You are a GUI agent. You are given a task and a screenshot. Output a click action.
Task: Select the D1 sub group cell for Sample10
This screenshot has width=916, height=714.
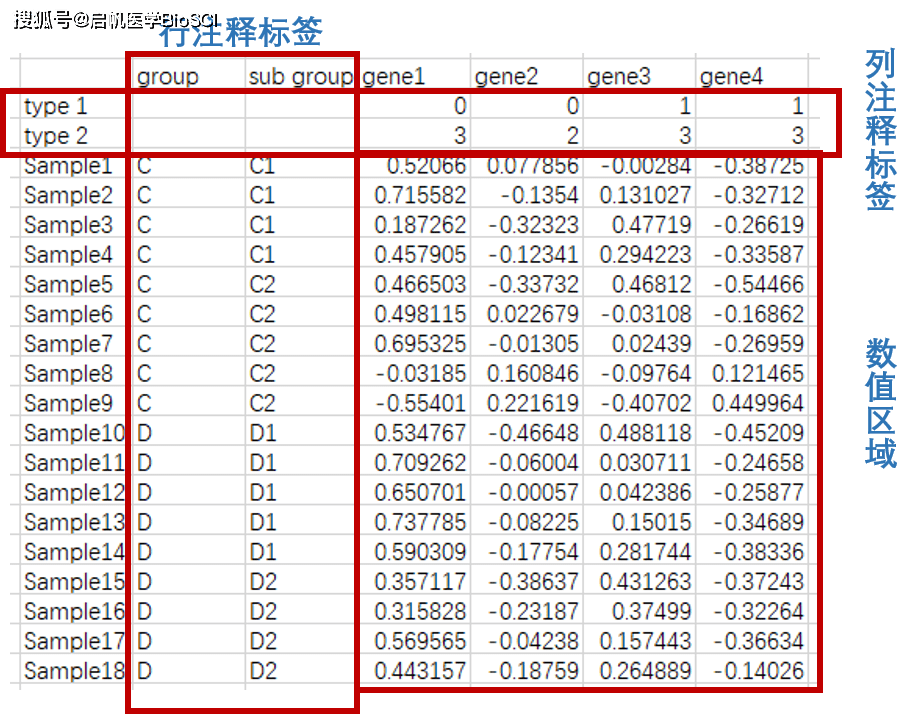pos(263,434)
